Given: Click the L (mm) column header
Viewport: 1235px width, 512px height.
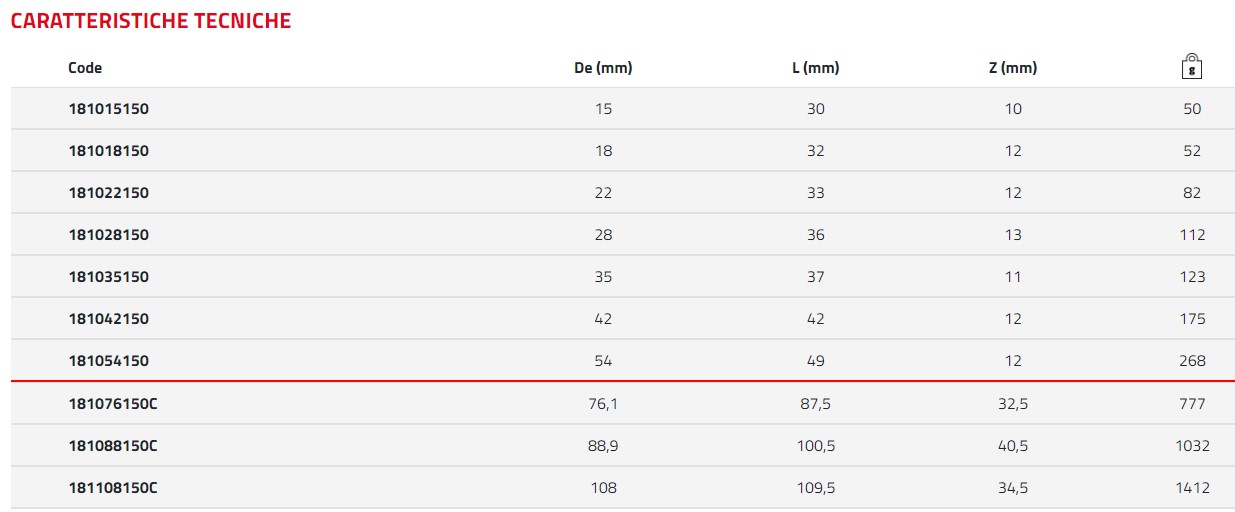Looking at the screenshot, I should click(815, 68).
